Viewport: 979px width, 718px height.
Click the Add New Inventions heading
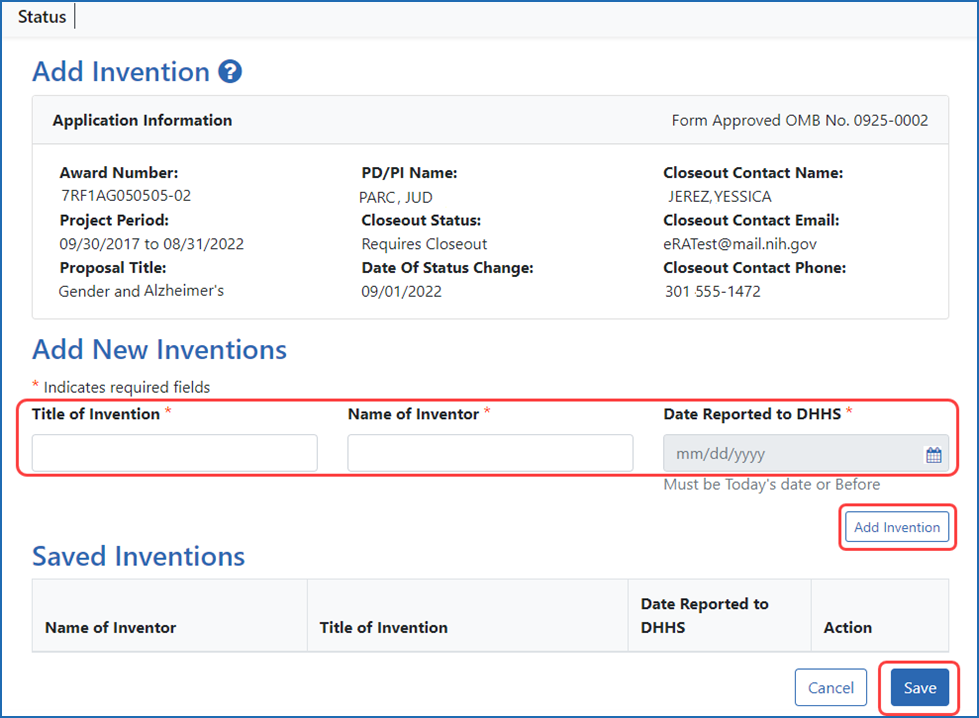pyautogui.click(x=160, y=350)
